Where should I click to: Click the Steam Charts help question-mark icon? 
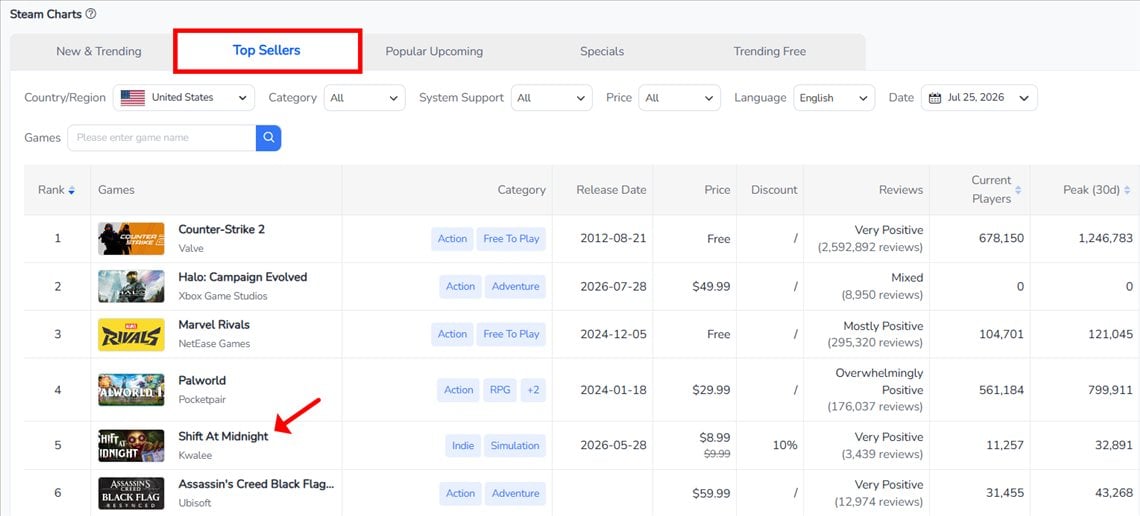tap(91, 14)
